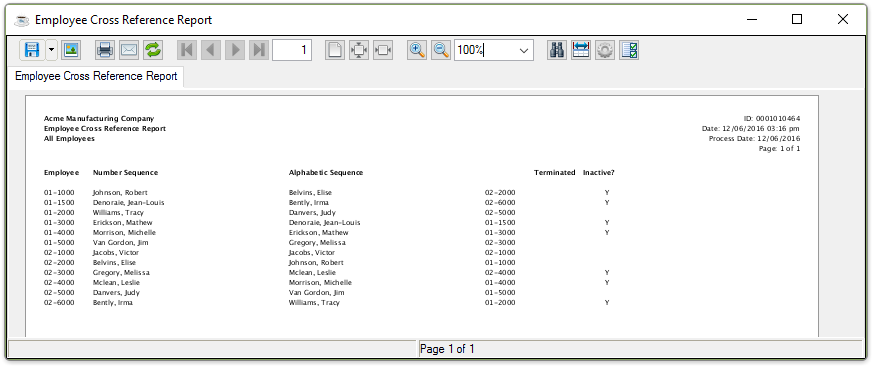Viewport: 876px width, 369px height.
Task: Go to the previous page button
Action: 211,50
